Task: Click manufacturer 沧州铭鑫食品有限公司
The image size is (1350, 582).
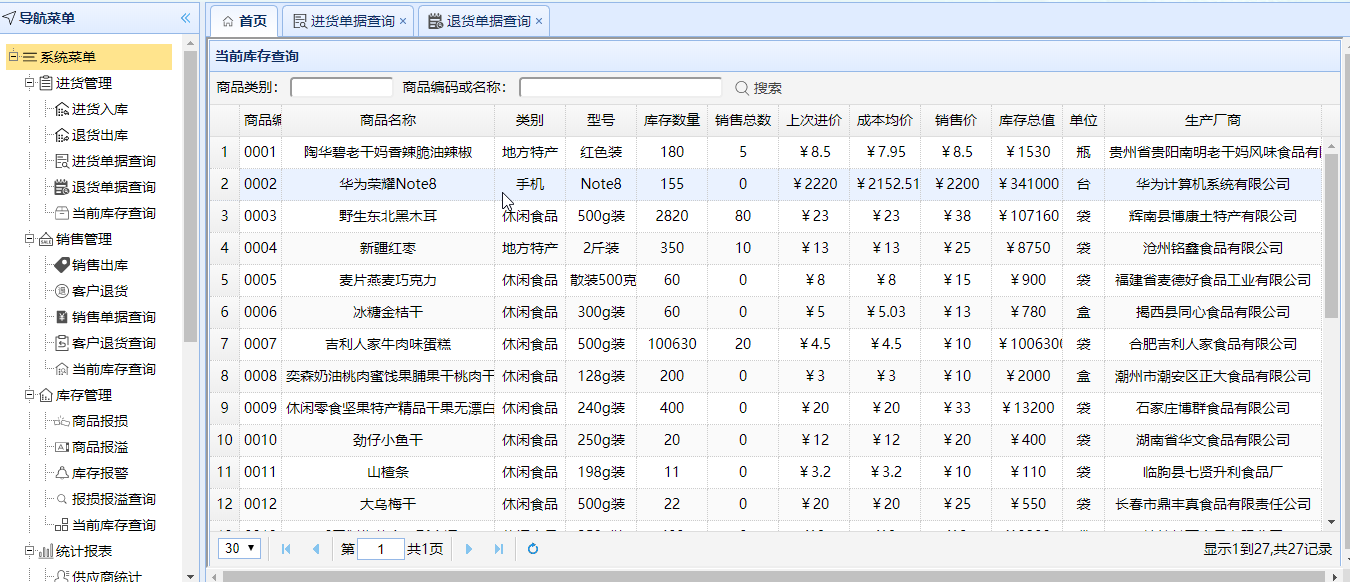Action: [1213, 248]
